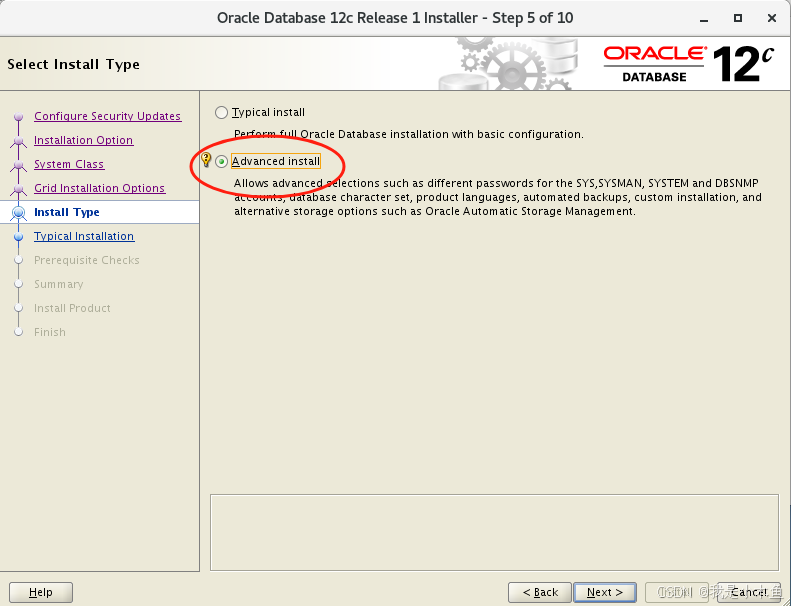Click the installer window title text
The height and width of the screenshot is (606, 791).
tap(395, 18)
